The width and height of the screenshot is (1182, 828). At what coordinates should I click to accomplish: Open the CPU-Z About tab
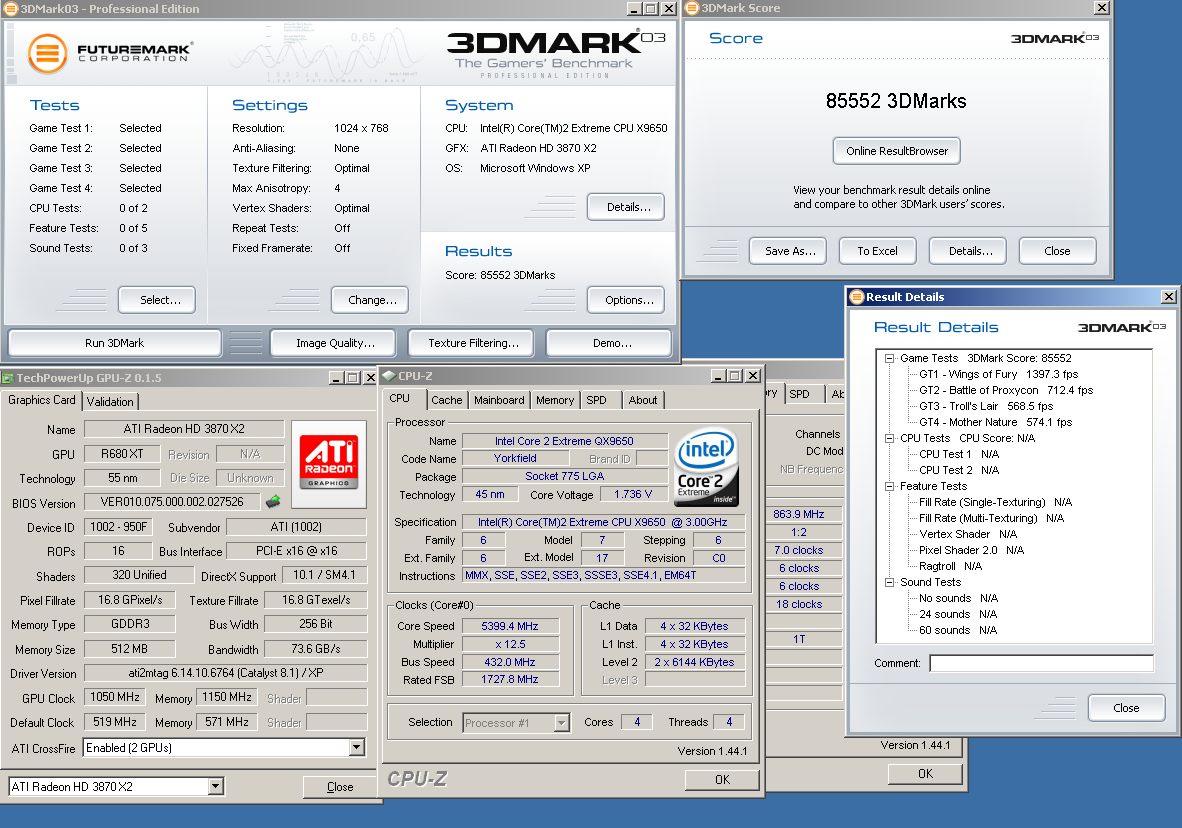[x=643, y=400]
